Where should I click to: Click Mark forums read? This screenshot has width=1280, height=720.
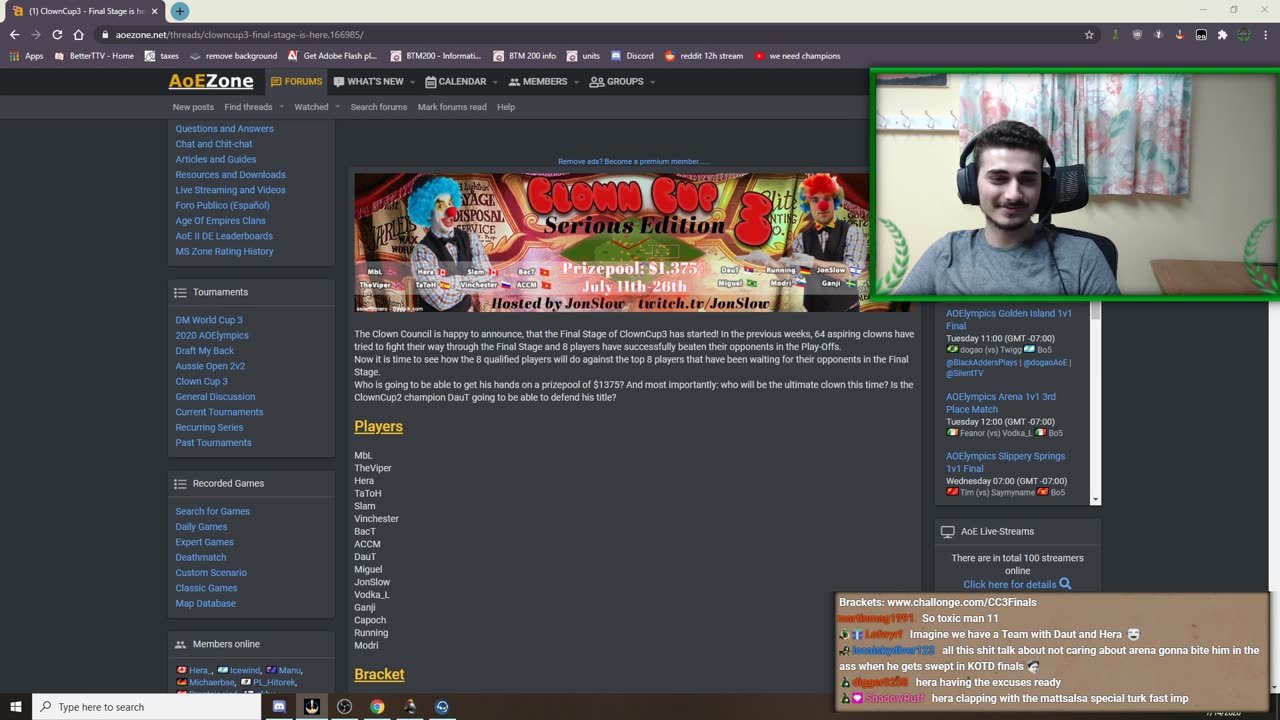click(452, 107)
